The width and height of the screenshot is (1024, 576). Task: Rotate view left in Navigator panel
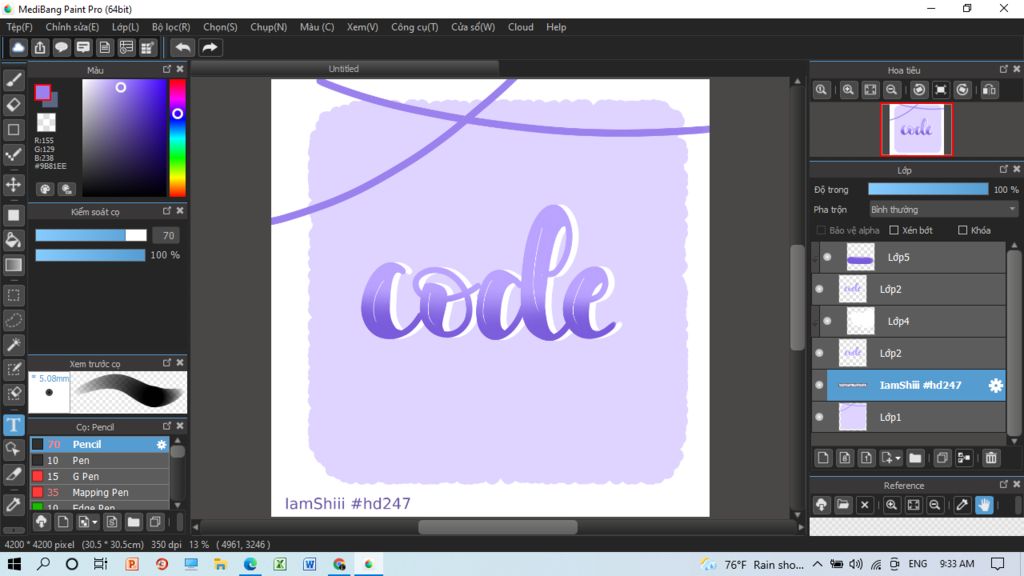click(919, 90)
